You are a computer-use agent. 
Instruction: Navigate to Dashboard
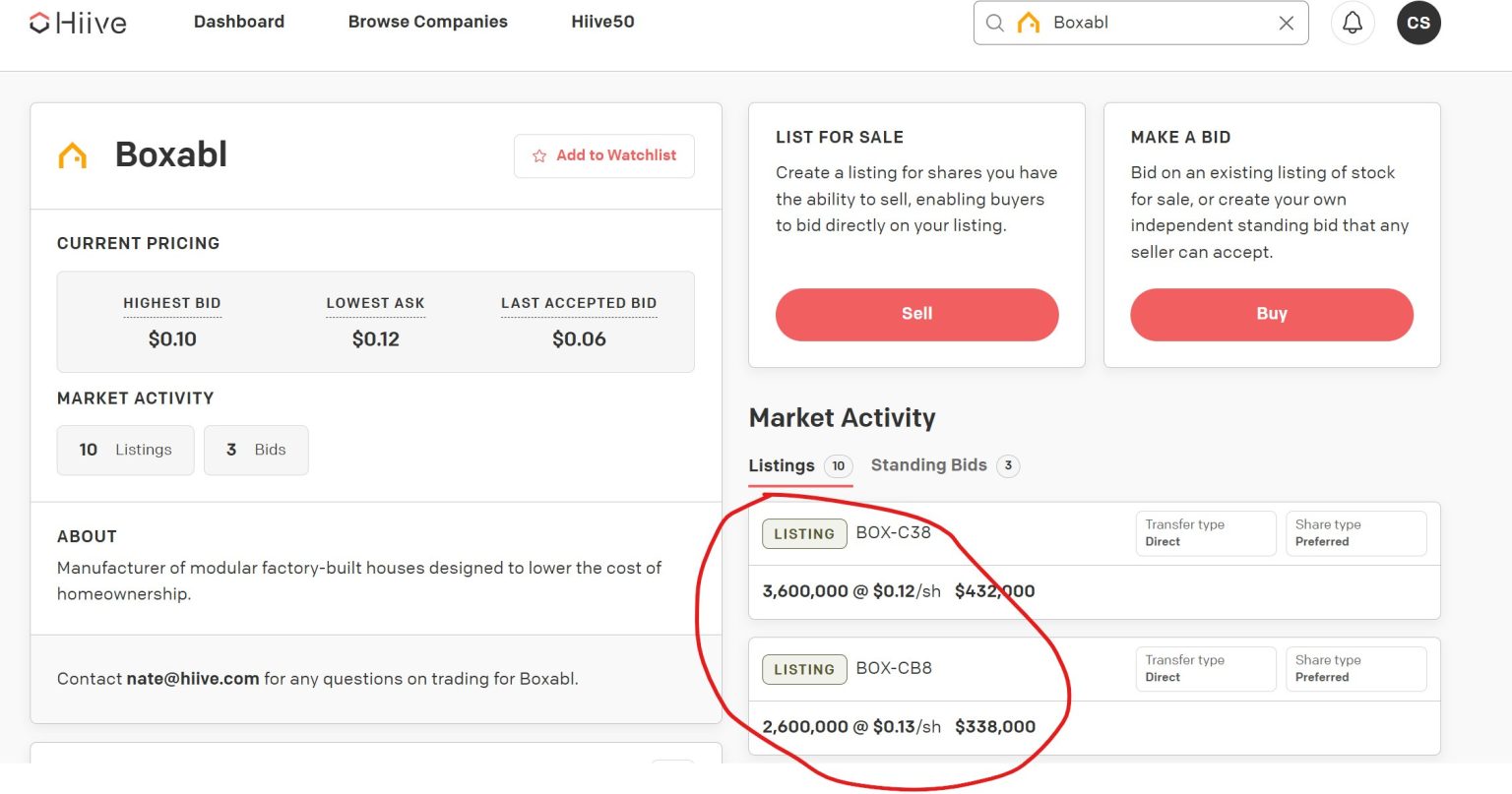pyautogui.click(x=239, y=22)
